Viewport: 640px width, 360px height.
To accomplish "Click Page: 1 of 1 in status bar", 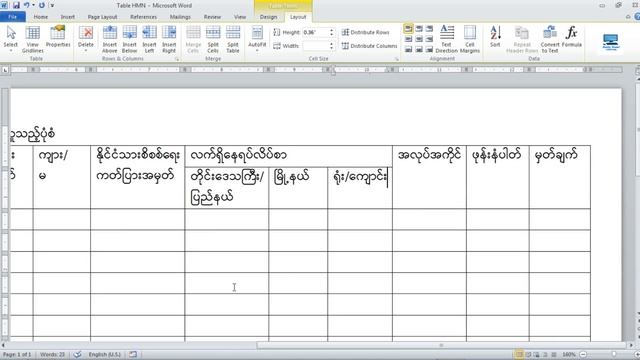I will pos(17,354).
